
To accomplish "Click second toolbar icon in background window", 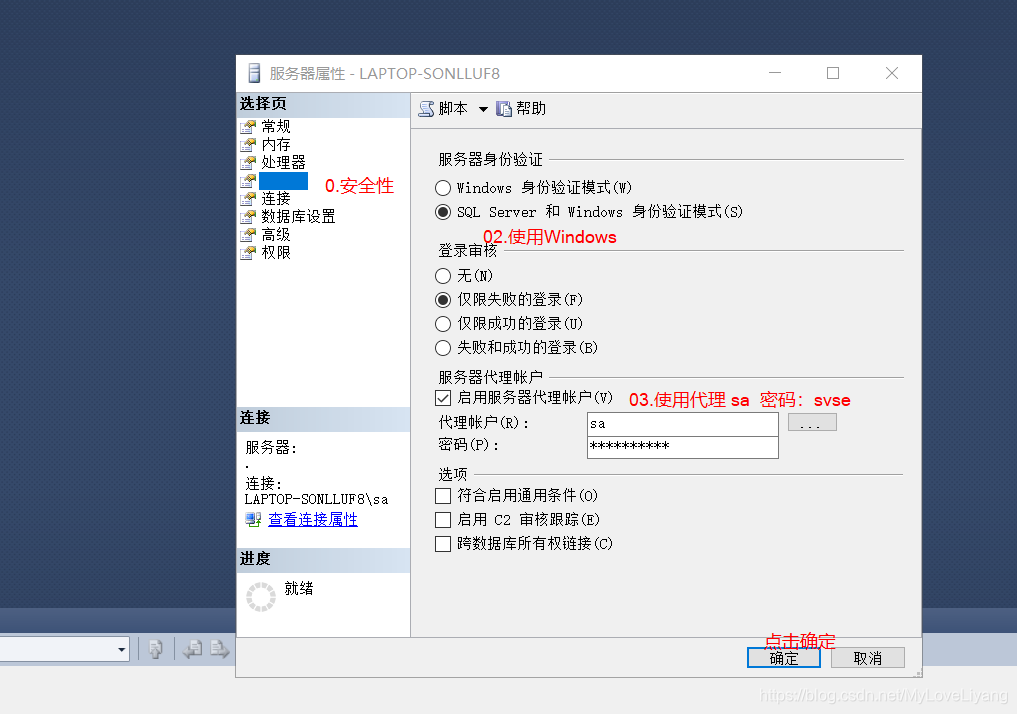I will [193, 649].
